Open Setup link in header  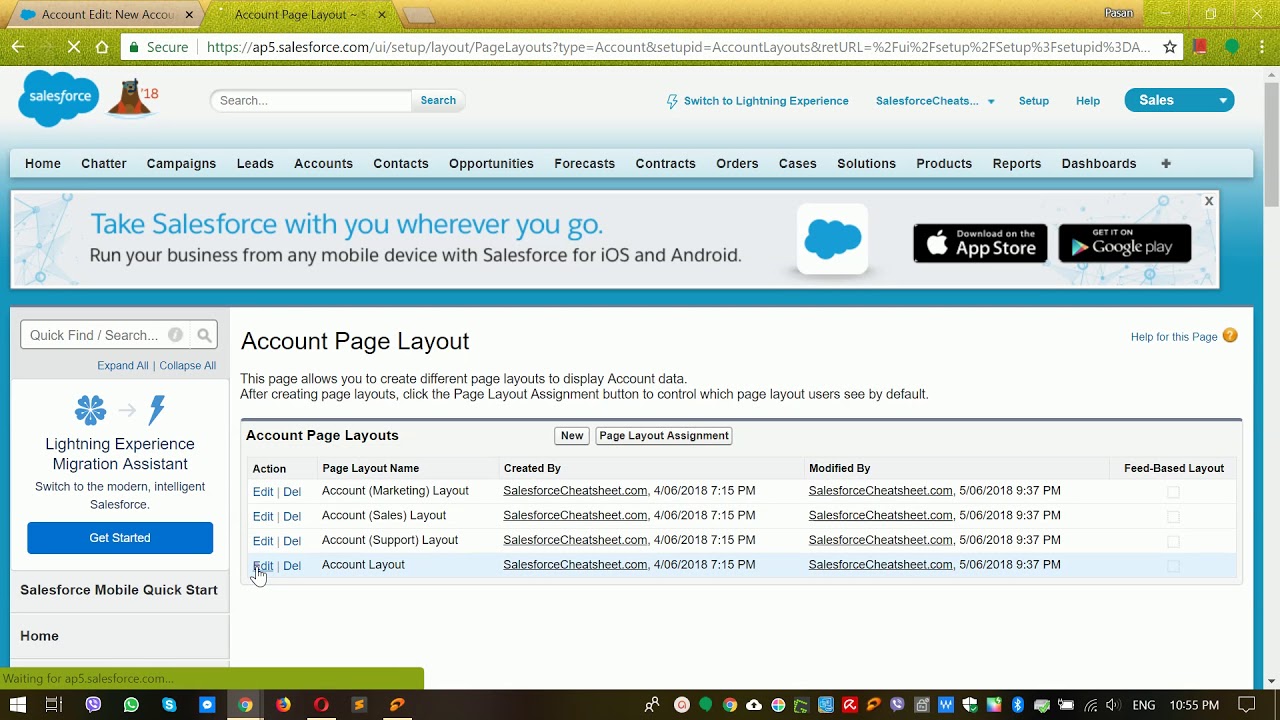[x=1034, y=101]
